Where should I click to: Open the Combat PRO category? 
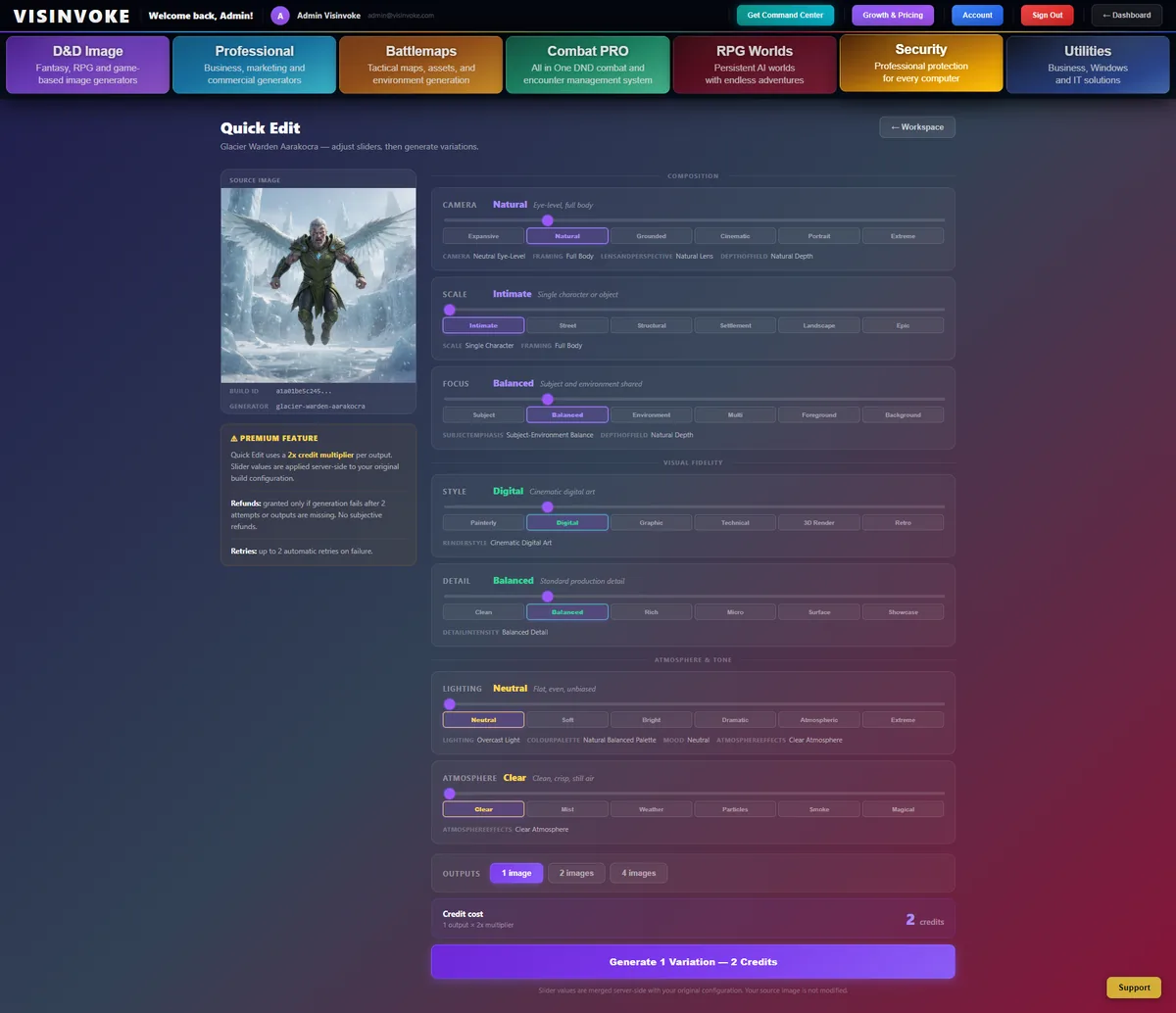[588, 65]
